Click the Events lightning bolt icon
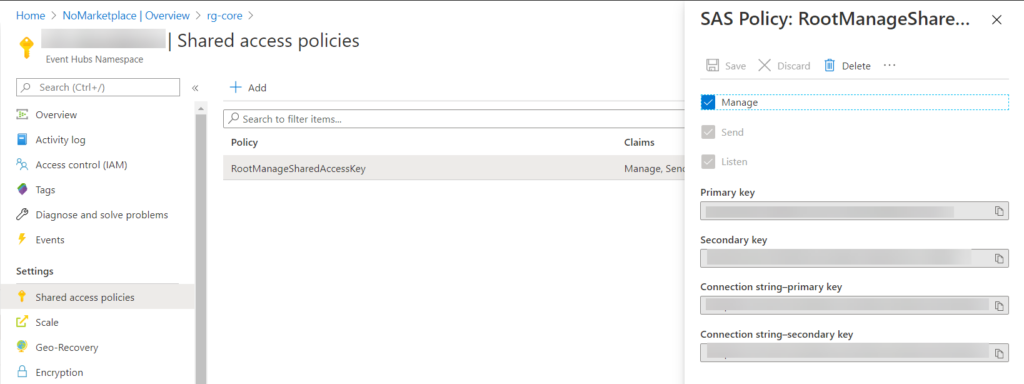This screenshot has width=1024, height=384. click(22, 240)
